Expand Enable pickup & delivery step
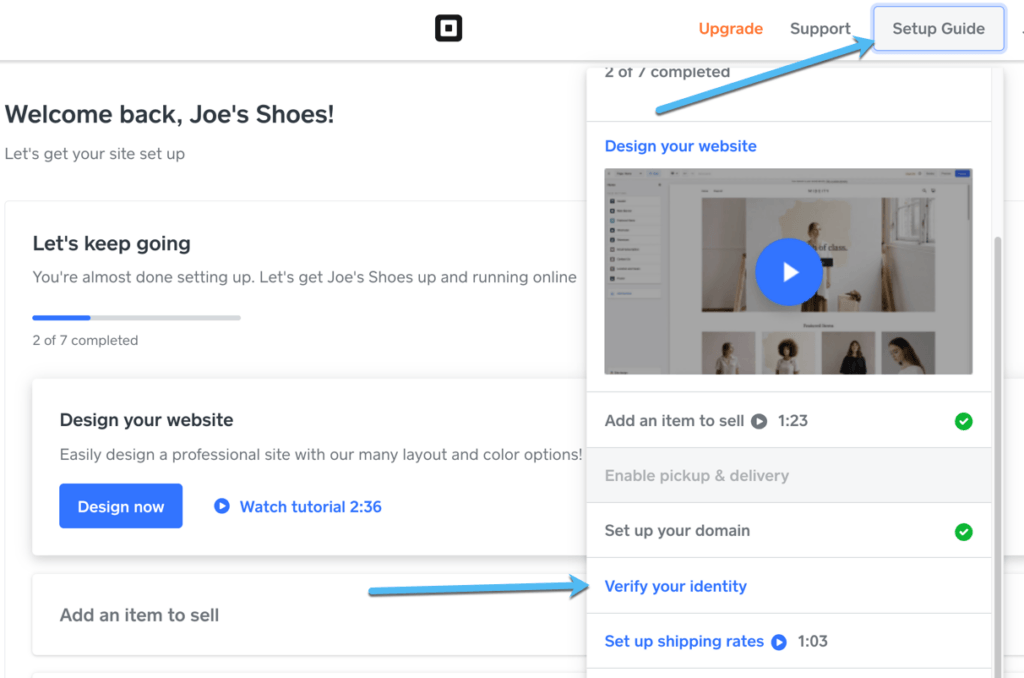The width and height of the screenshot is (1024, 678). [x=696, y=476]
